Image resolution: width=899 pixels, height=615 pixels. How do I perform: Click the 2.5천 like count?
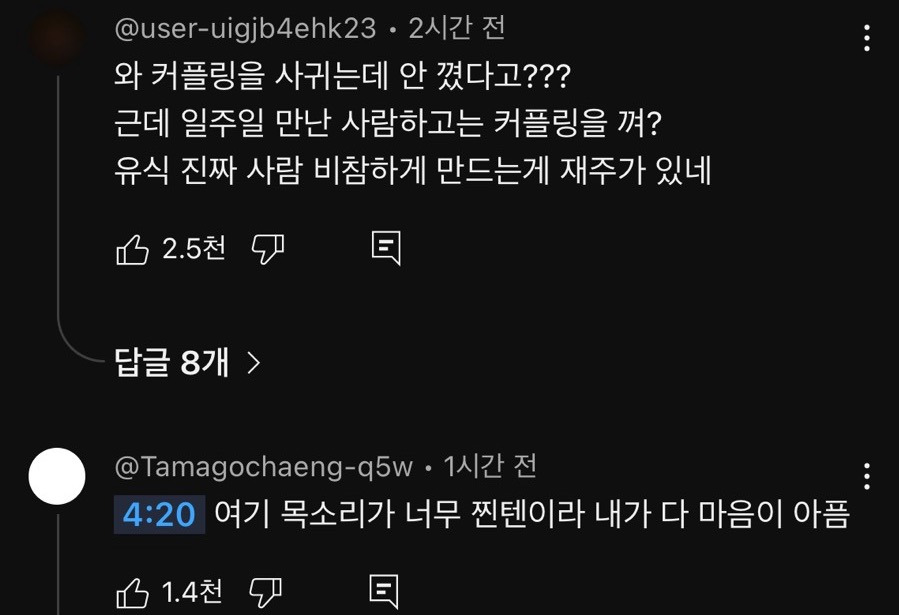193,249
